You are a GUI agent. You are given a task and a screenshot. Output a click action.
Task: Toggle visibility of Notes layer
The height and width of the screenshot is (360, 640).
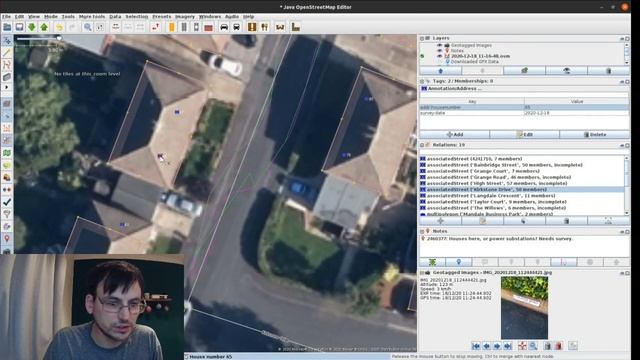439,51
